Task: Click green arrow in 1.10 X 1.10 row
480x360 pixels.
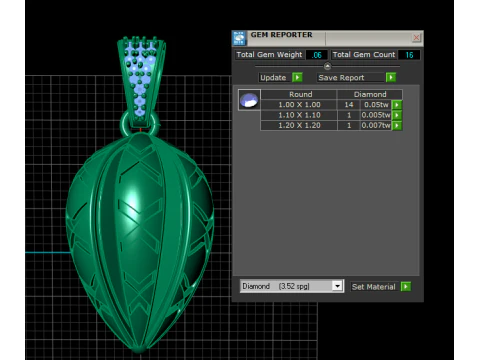Action: [x=397, y=115]
